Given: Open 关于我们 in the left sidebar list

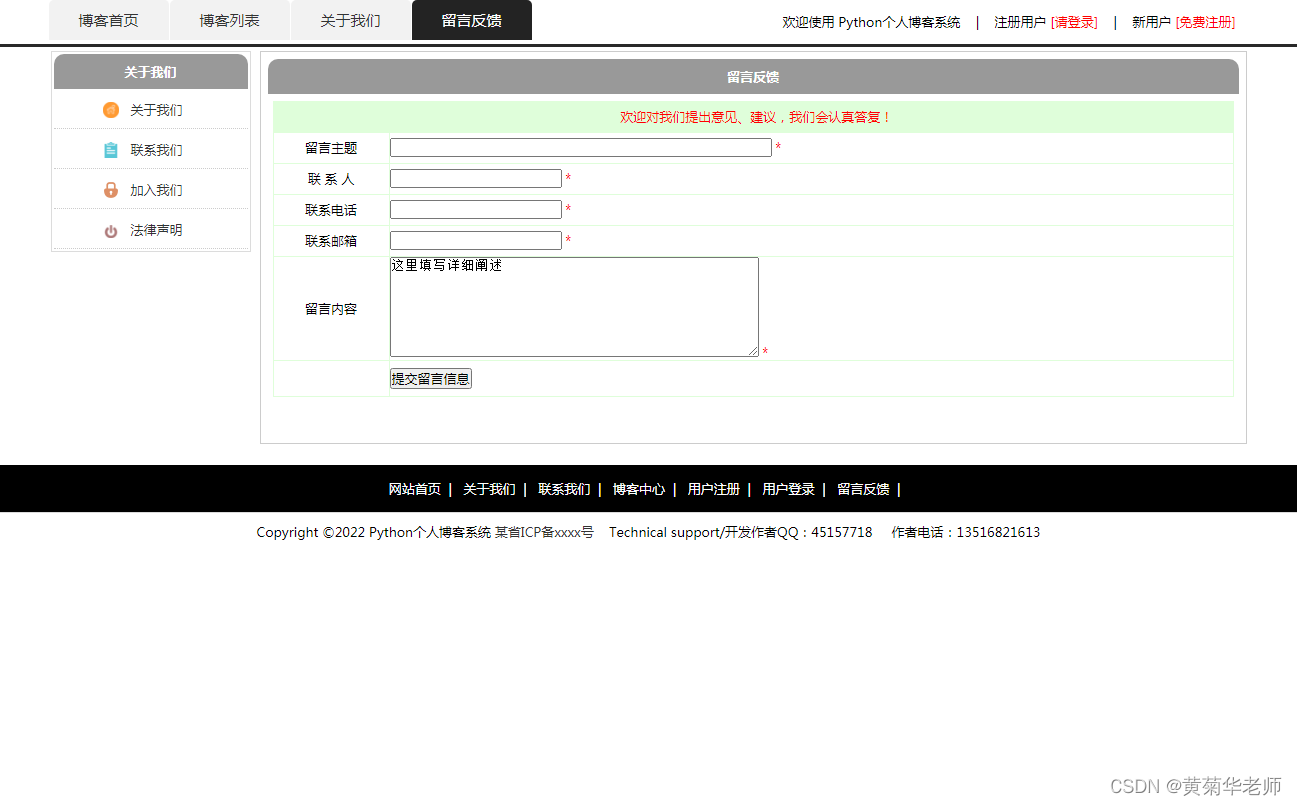Looking at the screenshot, I should [x=156, y=110].
